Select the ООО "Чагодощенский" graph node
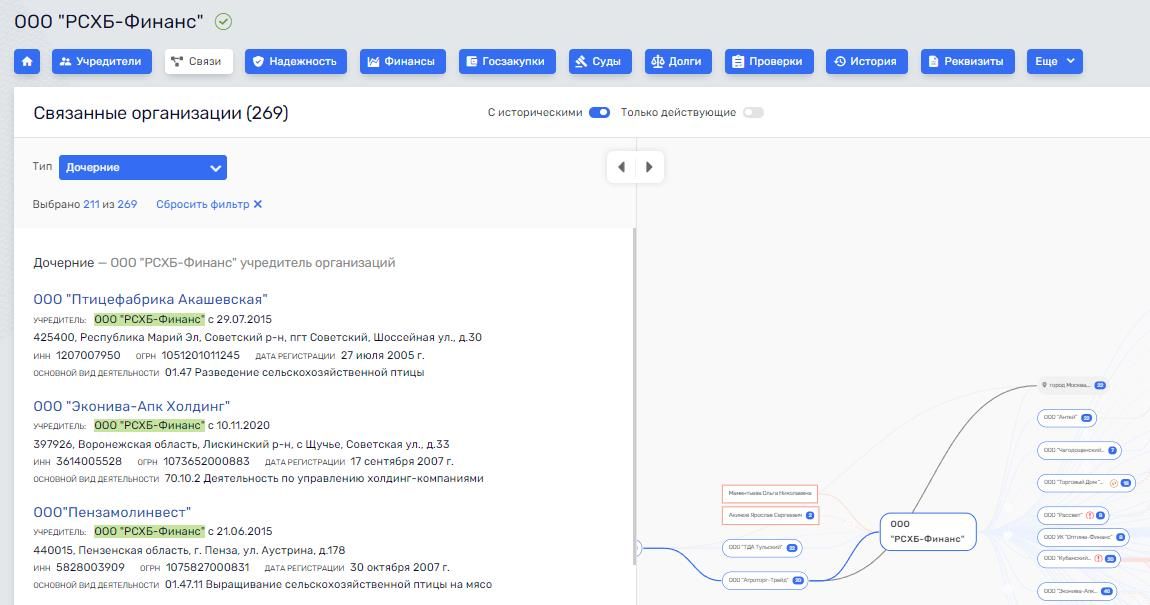The width and height of the screenshot is (1150, 605). pos(1080,450)
